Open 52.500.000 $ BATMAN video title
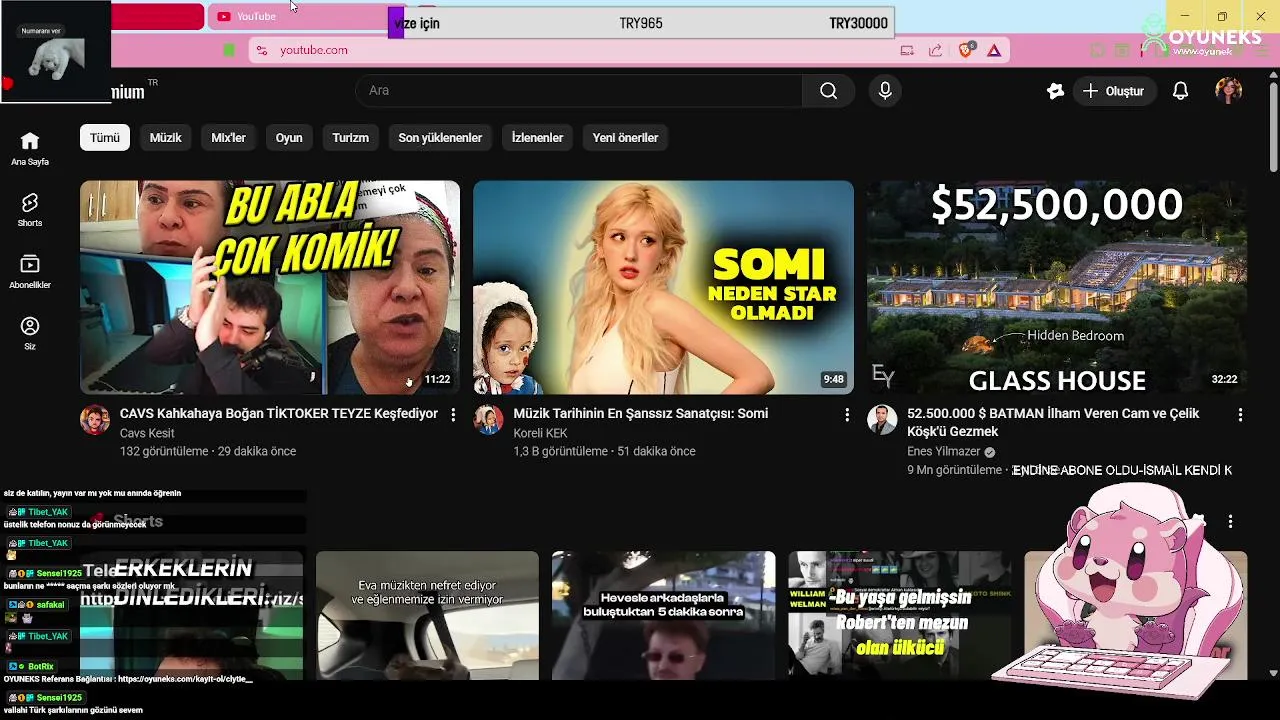1280x720 pixels. coord(1053,422)
